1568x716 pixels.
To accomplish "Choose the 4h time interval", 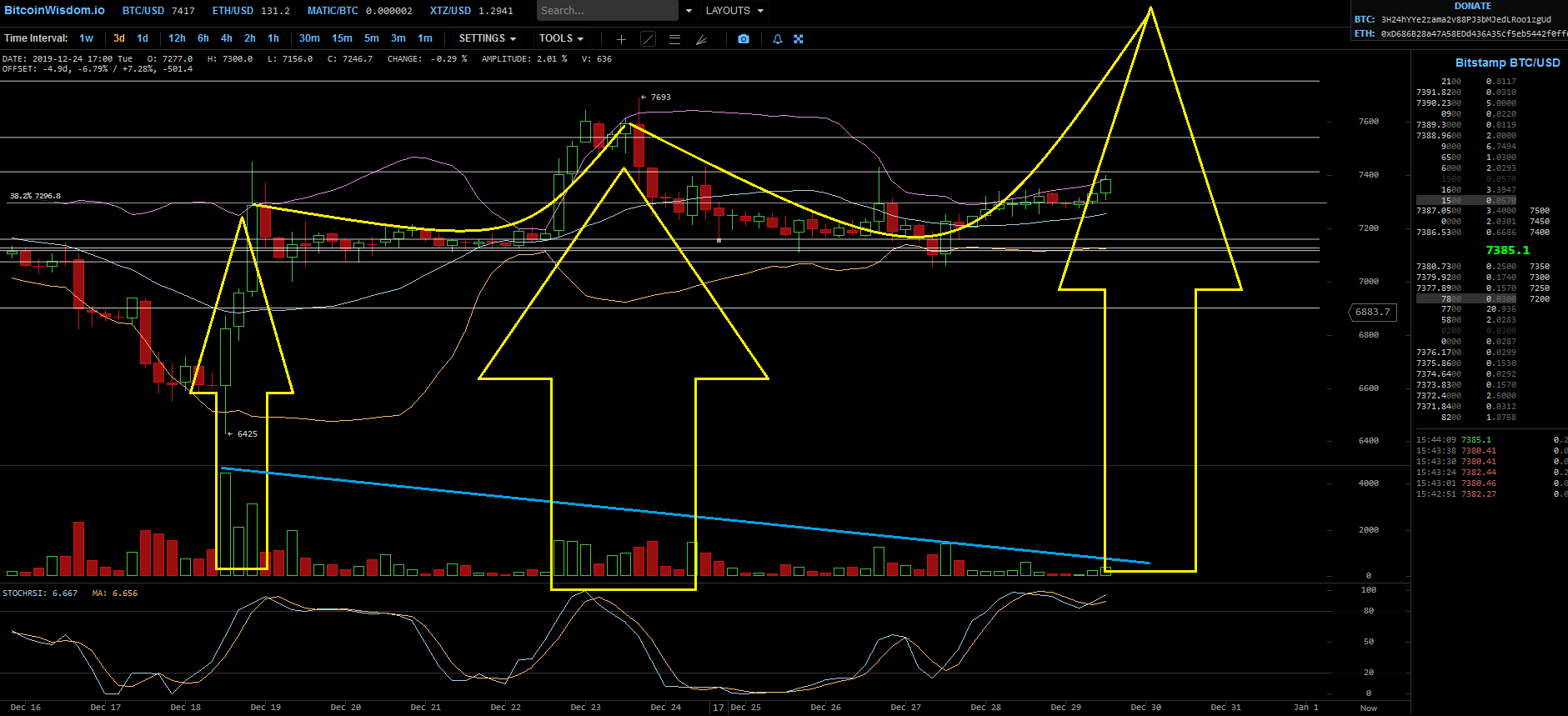I will pos(227,38).
